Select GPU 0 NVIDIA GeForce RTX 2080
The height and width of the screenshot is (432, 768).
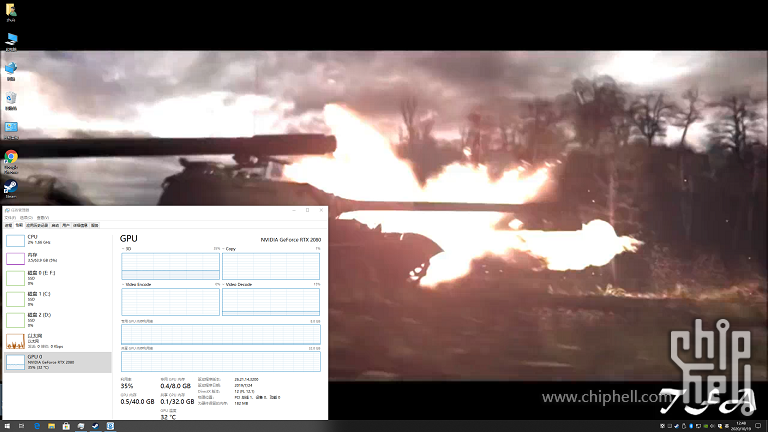(x=57, y=362)
